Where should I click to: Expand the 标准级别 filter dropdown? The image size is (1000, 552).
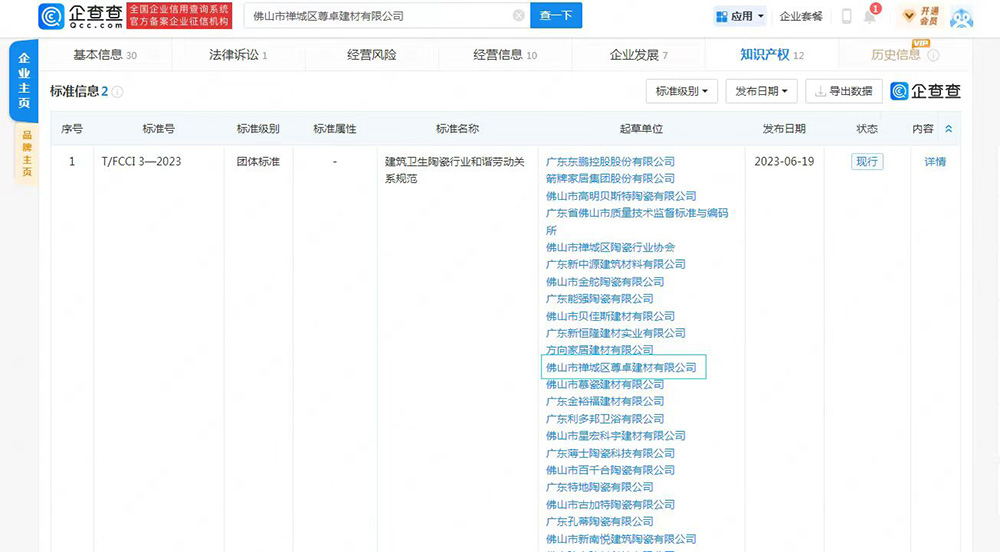682,91
